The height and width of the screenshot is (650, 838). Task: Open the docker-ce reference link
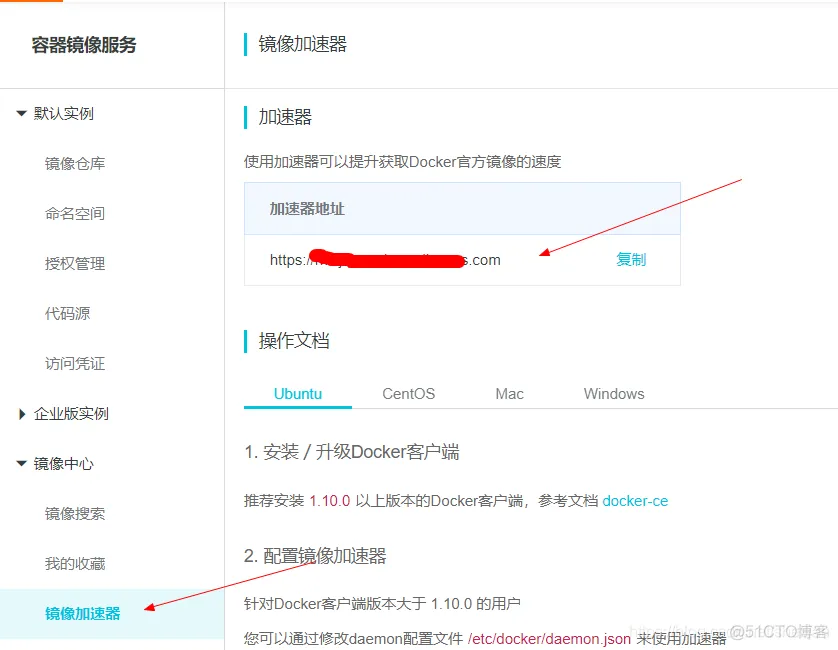635,501
